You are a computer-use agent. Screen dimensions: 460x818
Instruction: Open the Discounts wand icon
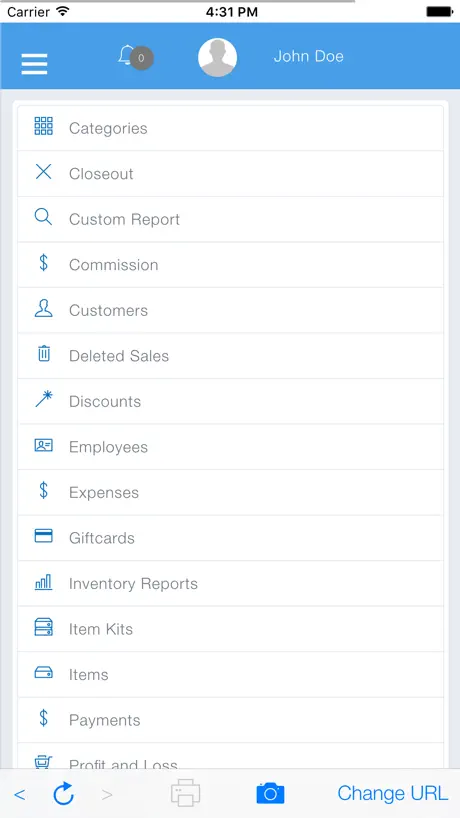44,399
